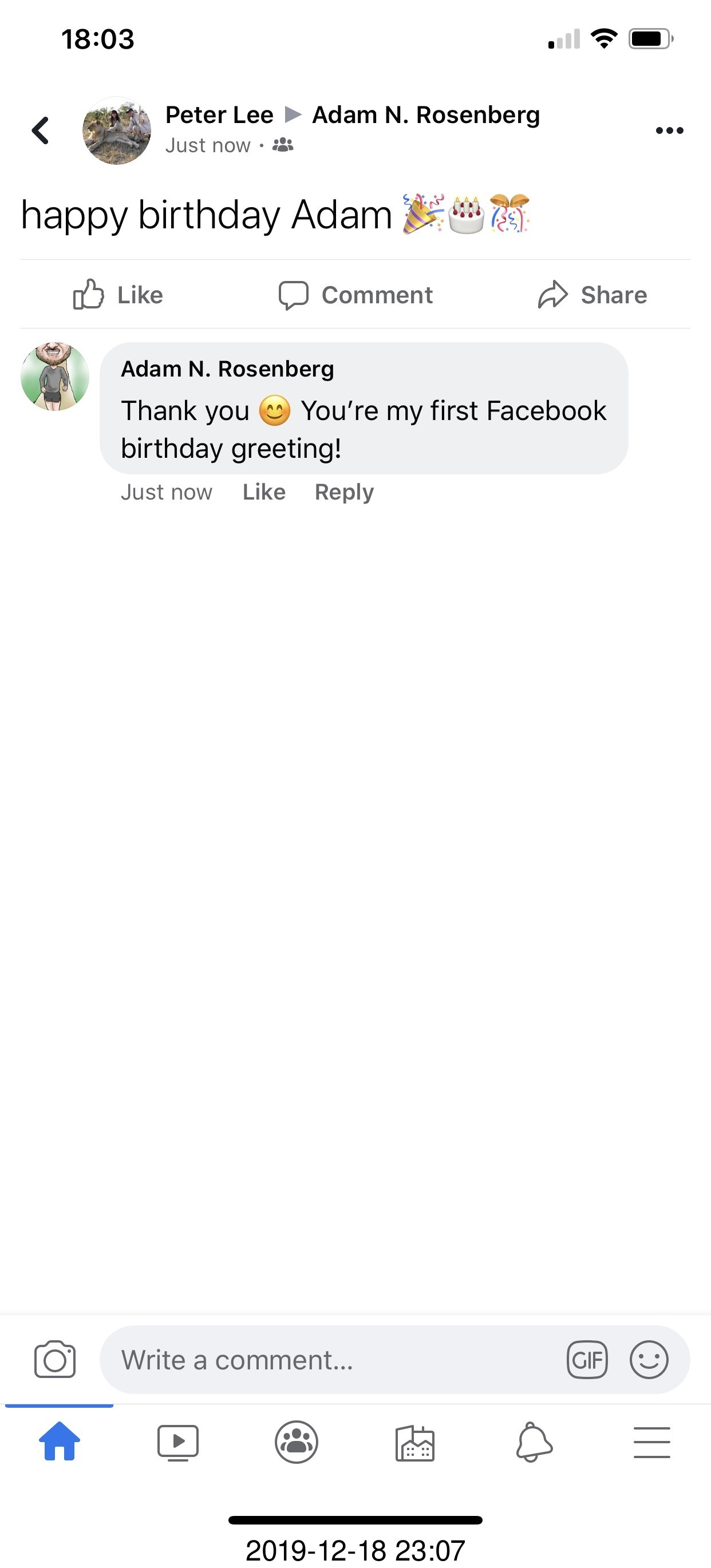The height and width of the screenshot is (1568, 711).
Task: Tap the Write a comment field
Action: click(x=329, y=1359)
